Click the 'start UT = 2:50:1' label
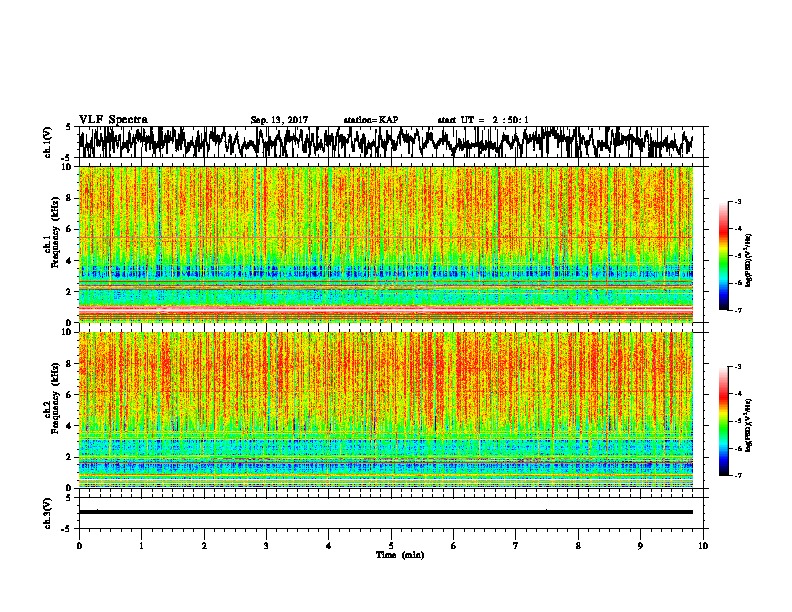 coord(483,120)
